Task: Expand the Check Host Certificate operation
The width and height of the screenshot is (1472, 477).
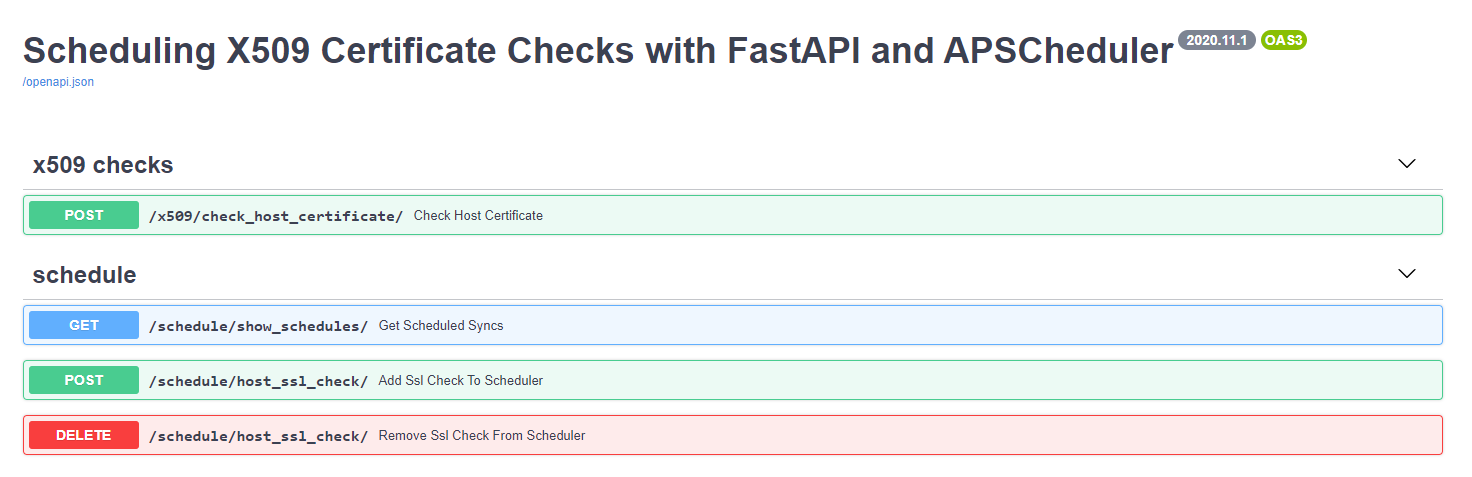Action: click(478, 216)
